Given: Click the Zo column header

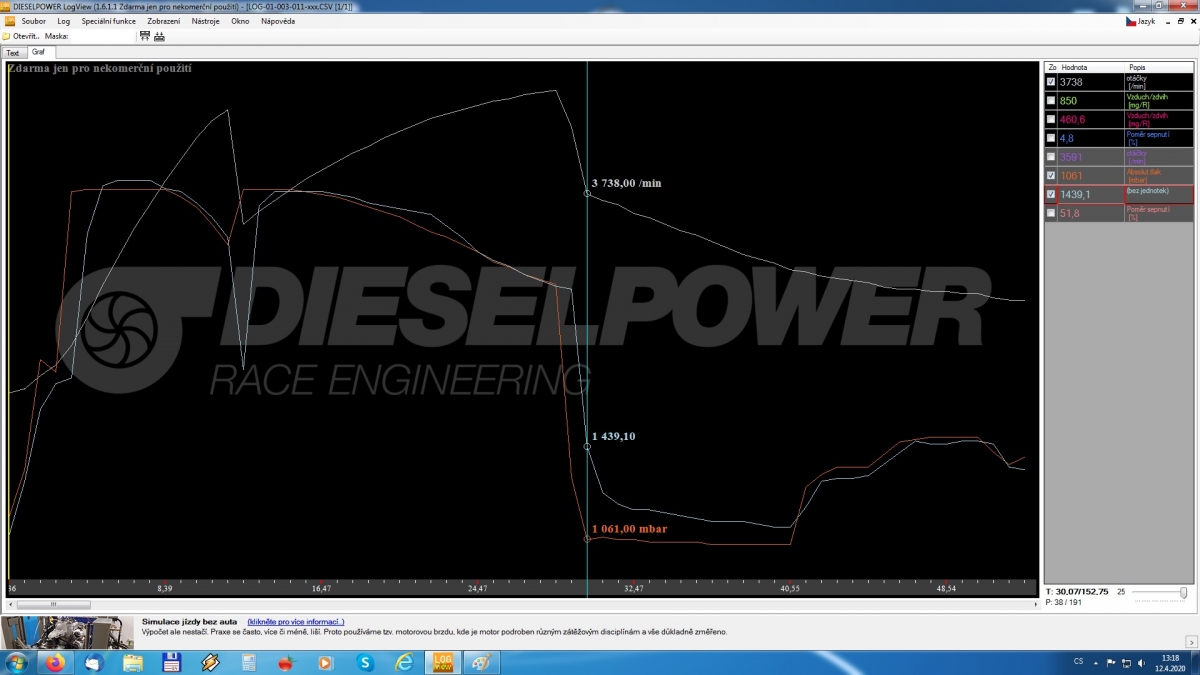Looking at the screenshot, I should (x=1051, y=67).
